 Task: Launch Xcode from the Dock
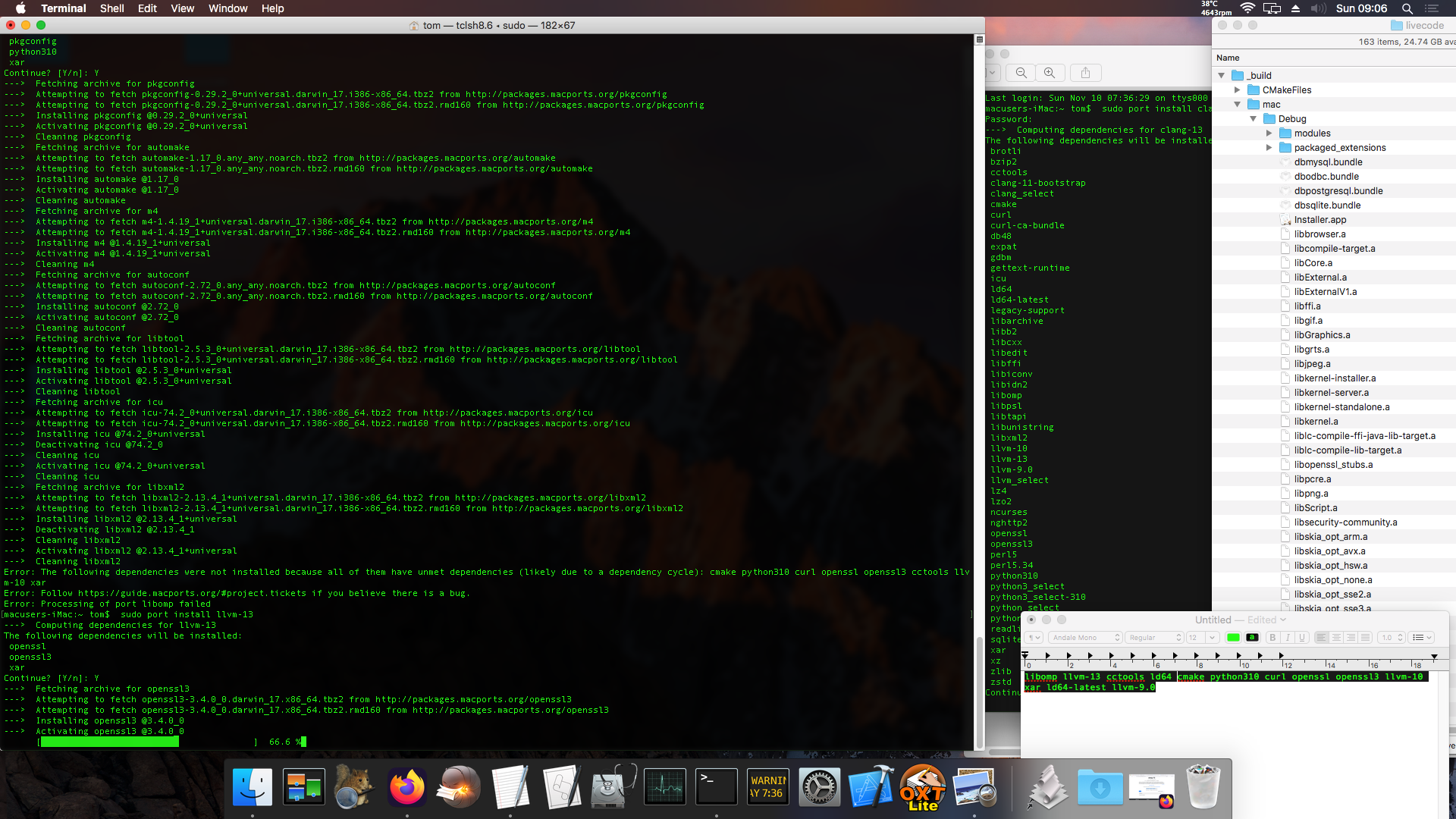coord(871,786)
